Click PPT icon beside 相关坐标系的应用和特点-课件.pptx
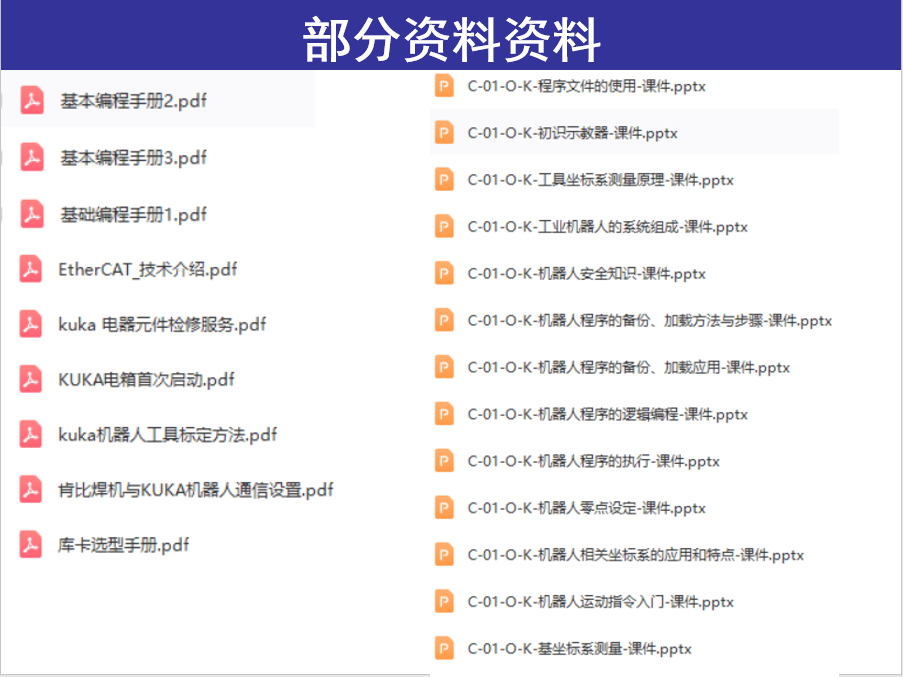 click(x=444, y=555)
